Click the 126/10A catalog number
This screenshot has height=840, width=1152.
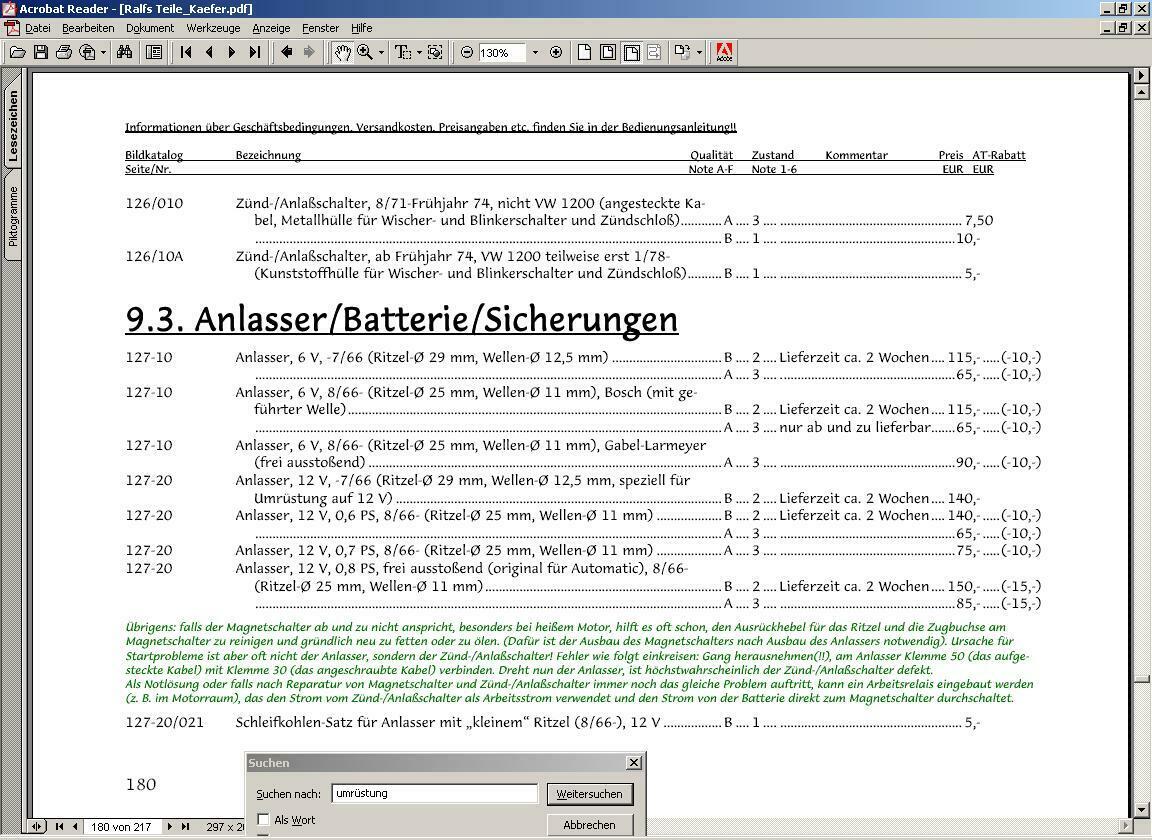coord(154,256)
